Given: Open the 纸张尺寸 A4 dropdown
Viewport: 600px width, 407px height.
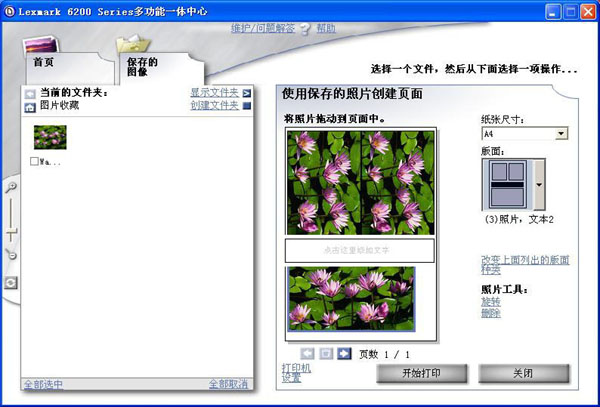Looking at the screenshot, I should (x=561, y=133).
